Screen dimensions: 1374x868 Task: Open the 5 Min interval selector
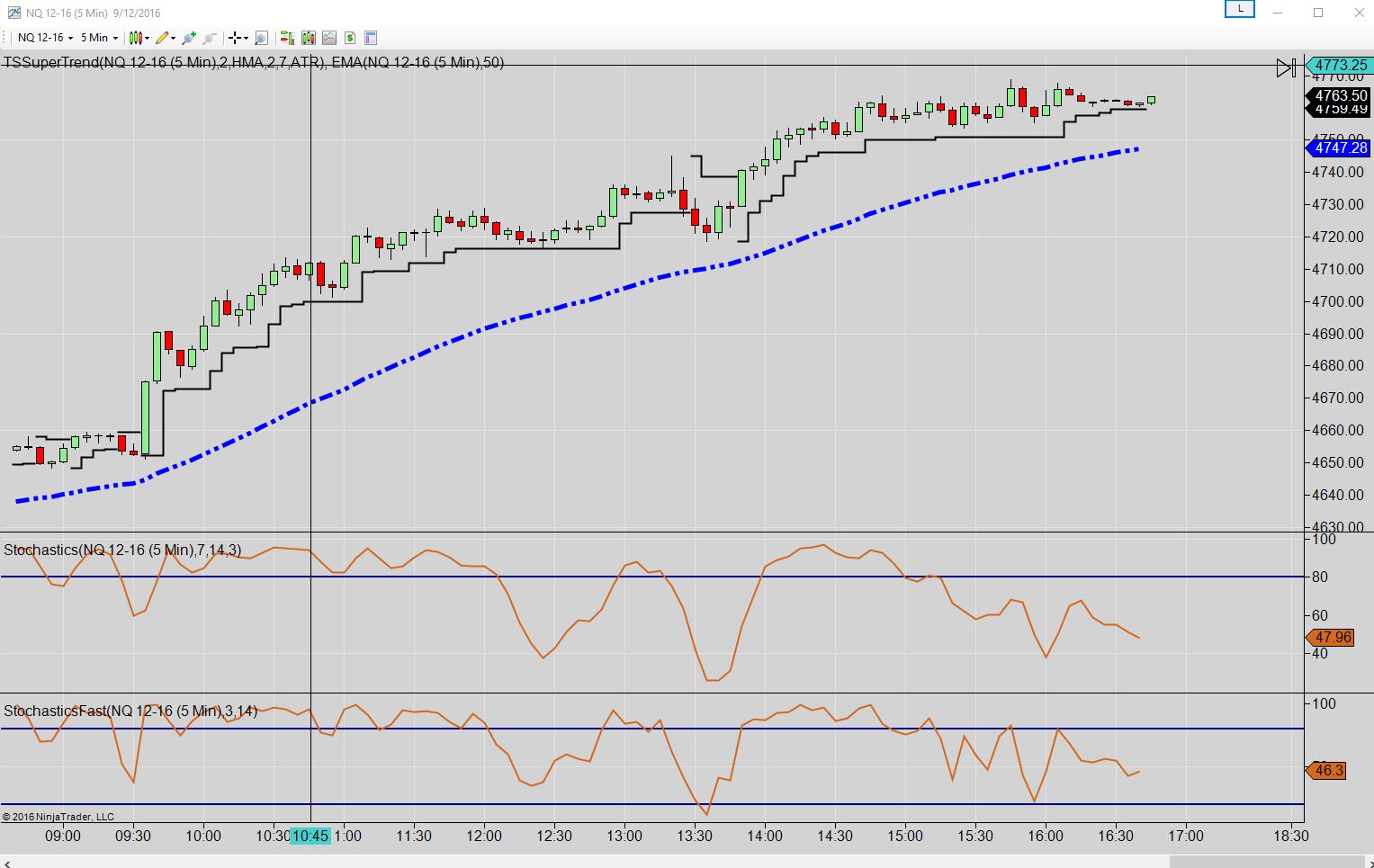[99, 38]
